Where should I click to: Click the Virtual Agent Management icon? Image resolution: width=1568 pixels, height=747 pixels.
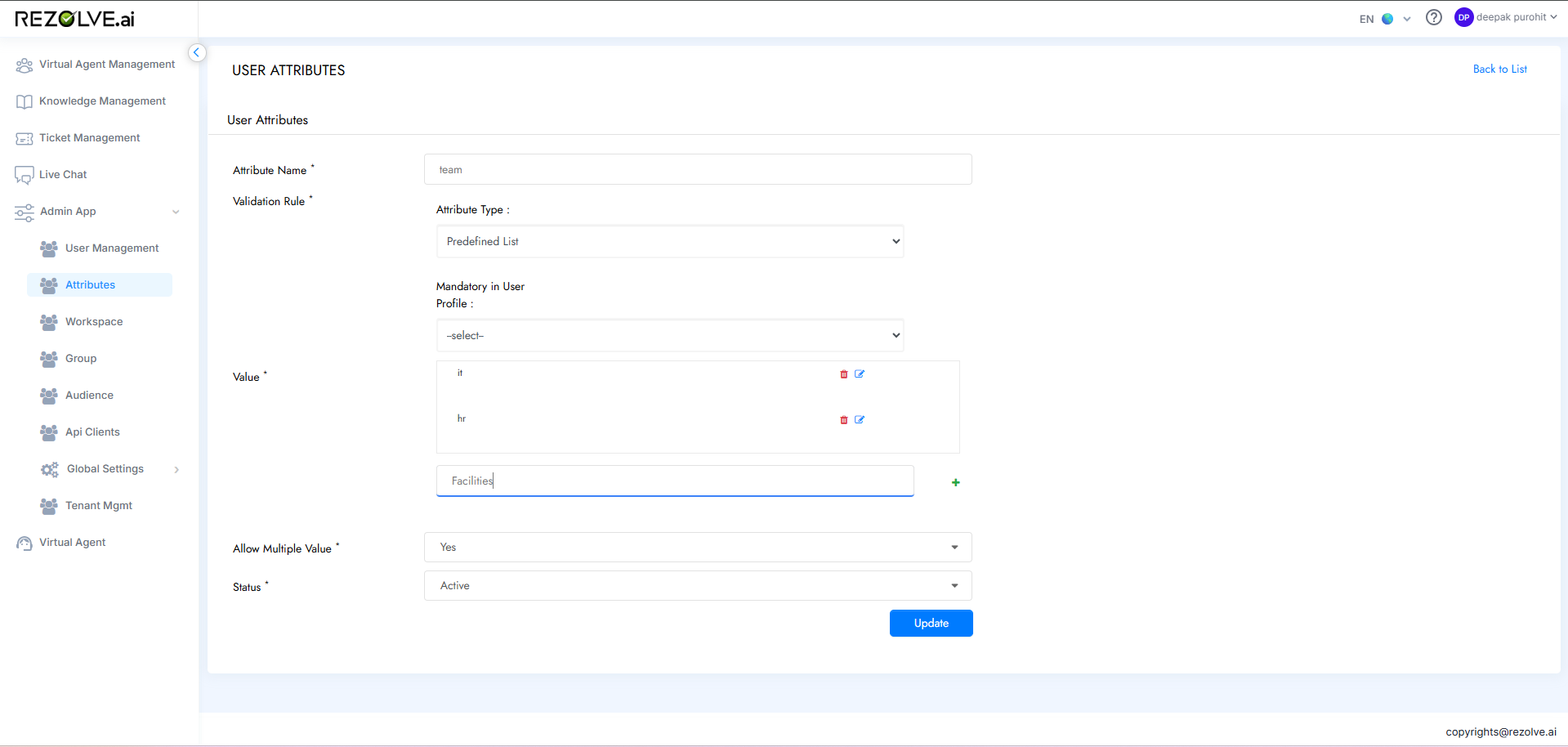[25, 65]
